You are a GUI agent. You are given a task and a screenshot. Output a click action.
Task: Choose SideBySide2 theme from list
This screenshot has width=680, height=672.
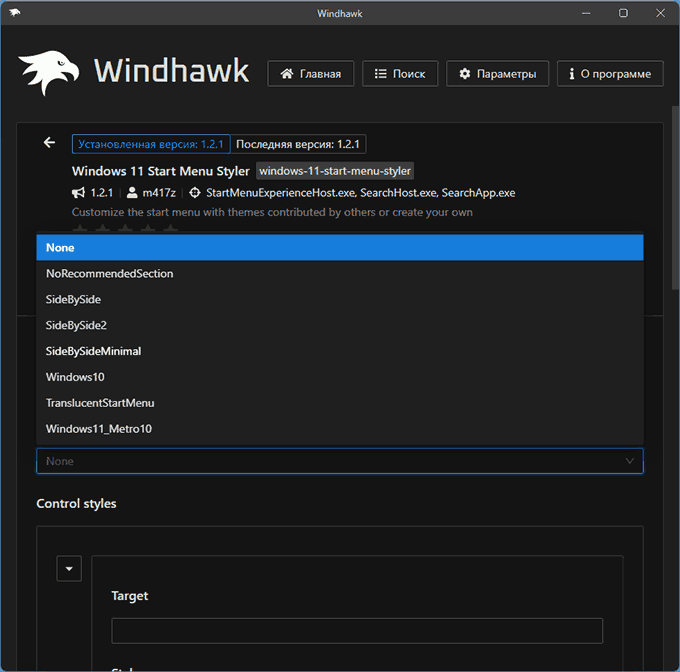(339, 325)
